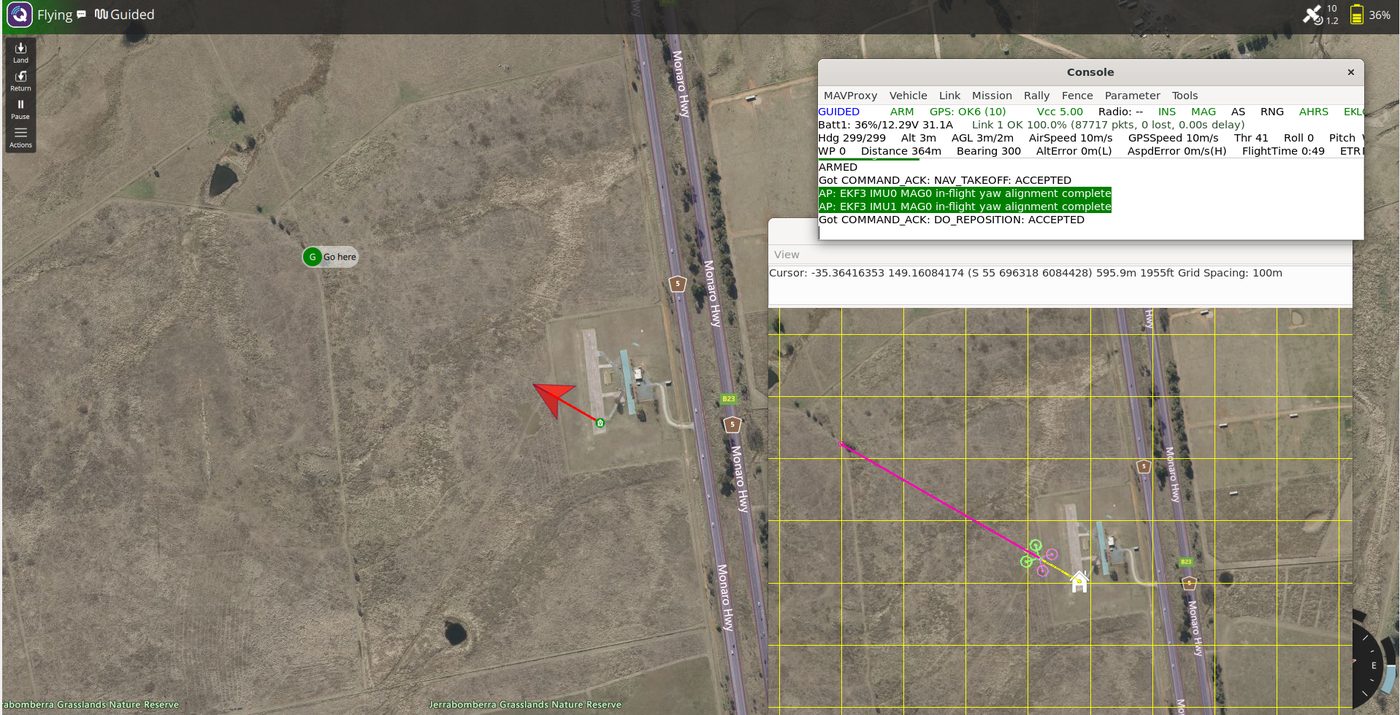Viewport: 1400px width, 715px height.
Task: Click the 'Thr 41' throttle readout
Action: pyautogui.click(x=1251, y=138)
